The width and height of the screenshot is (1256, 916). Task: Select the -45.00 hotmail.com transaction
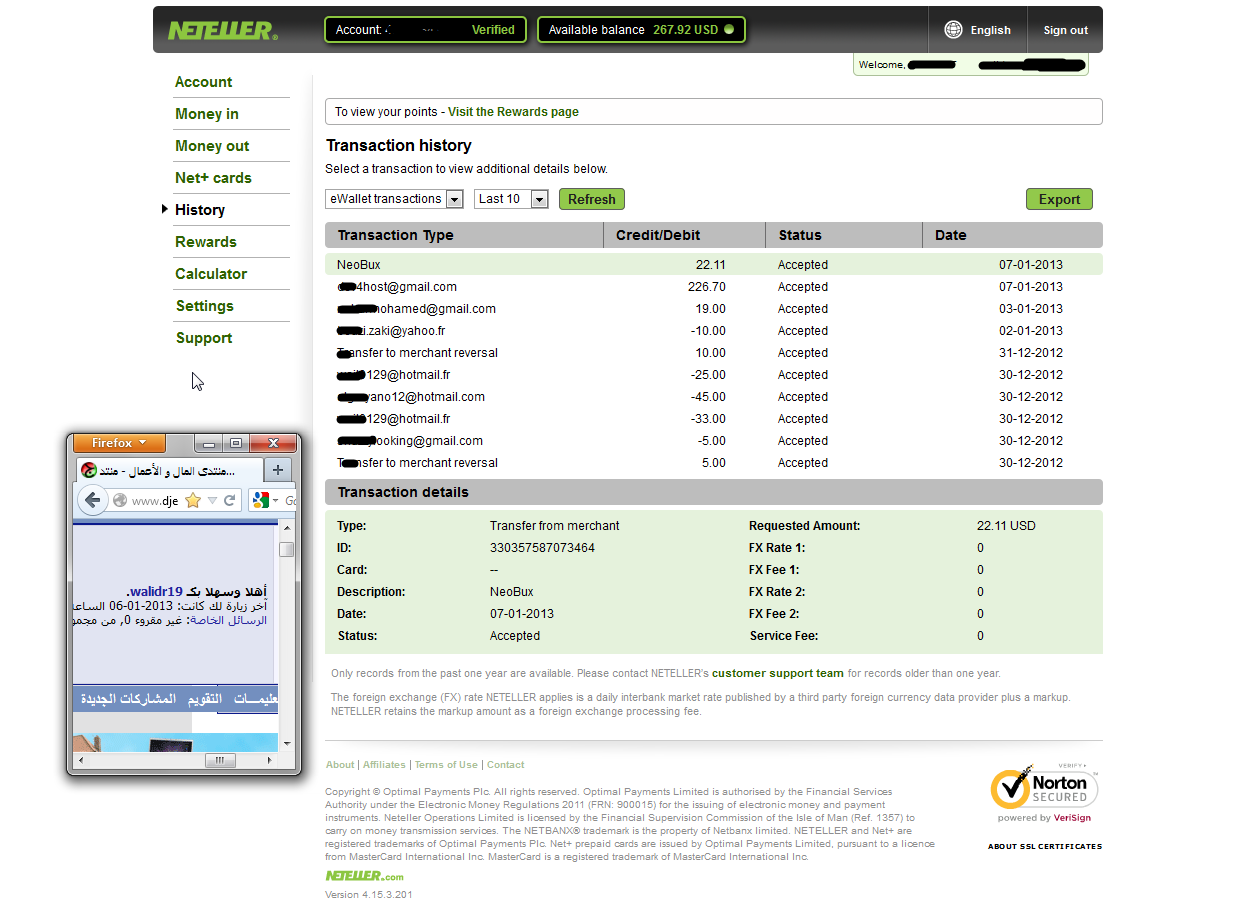pos(714,397)
